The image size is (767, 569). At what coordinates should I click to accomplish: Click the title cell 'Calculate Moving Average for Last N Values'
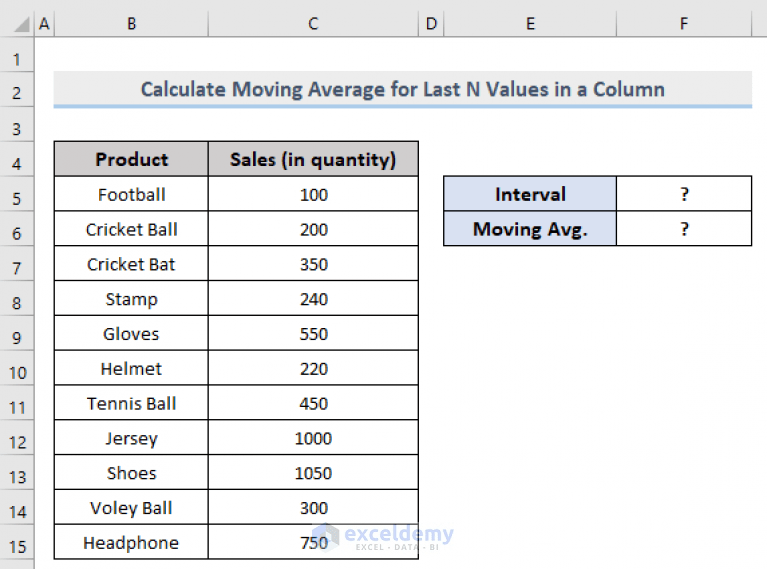[403, 89]
